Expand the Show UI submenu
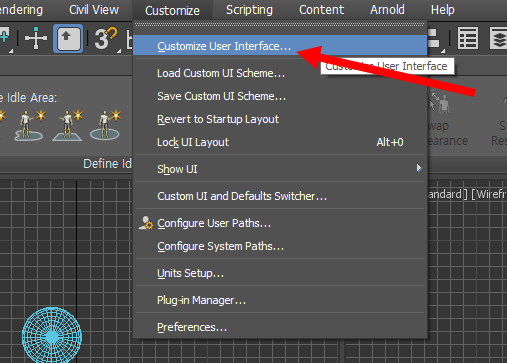The height and width of the screenshot is (363, 507). 280,169
